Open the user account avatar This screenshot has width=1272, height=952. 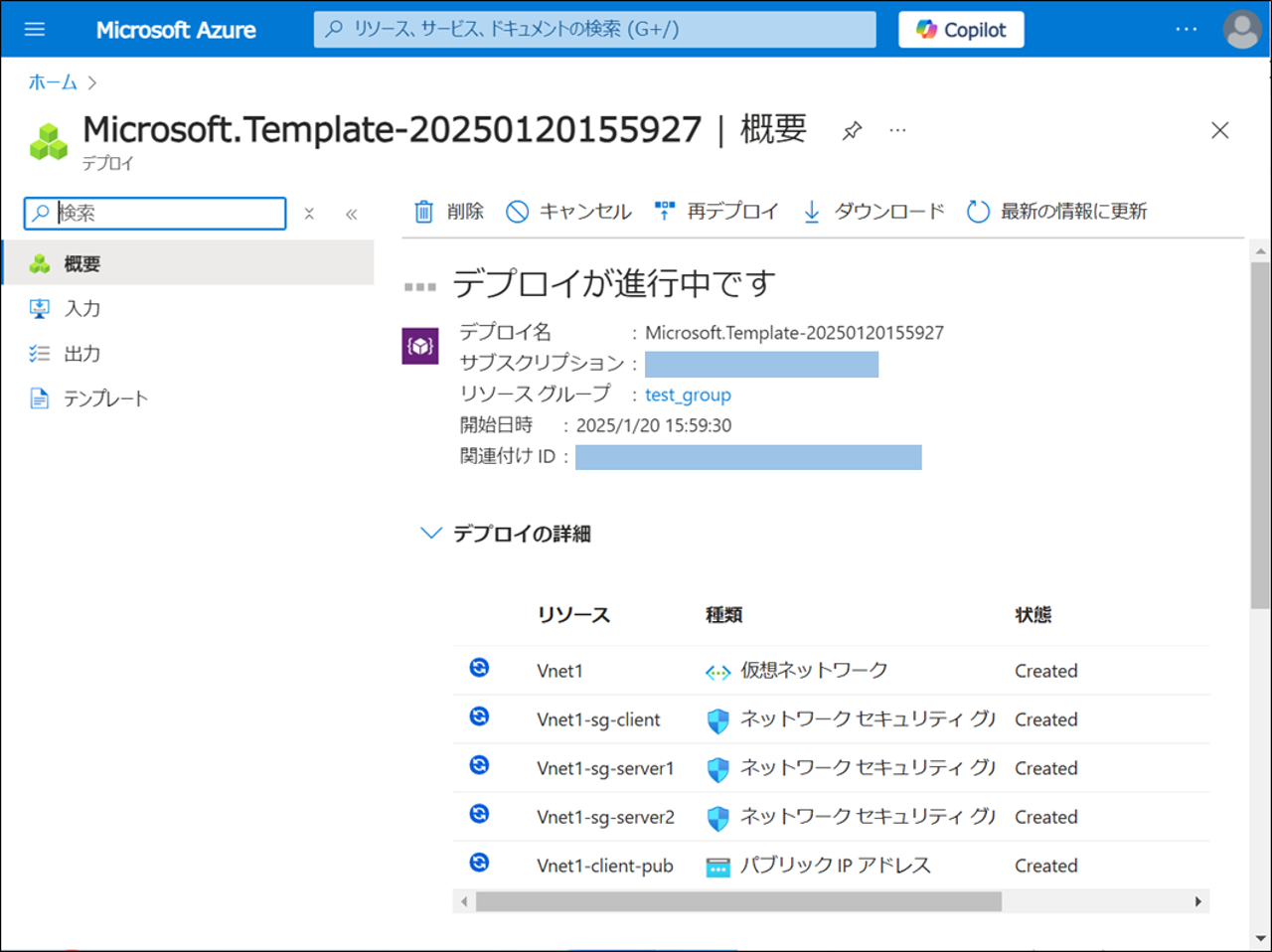pyautogui.click(x=1241, y=30)
